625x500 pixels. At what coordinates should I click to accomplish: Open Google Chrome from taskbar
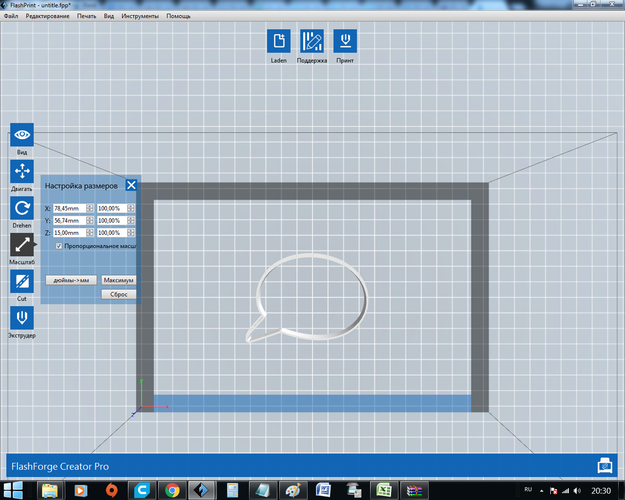[x=172, y=490]
